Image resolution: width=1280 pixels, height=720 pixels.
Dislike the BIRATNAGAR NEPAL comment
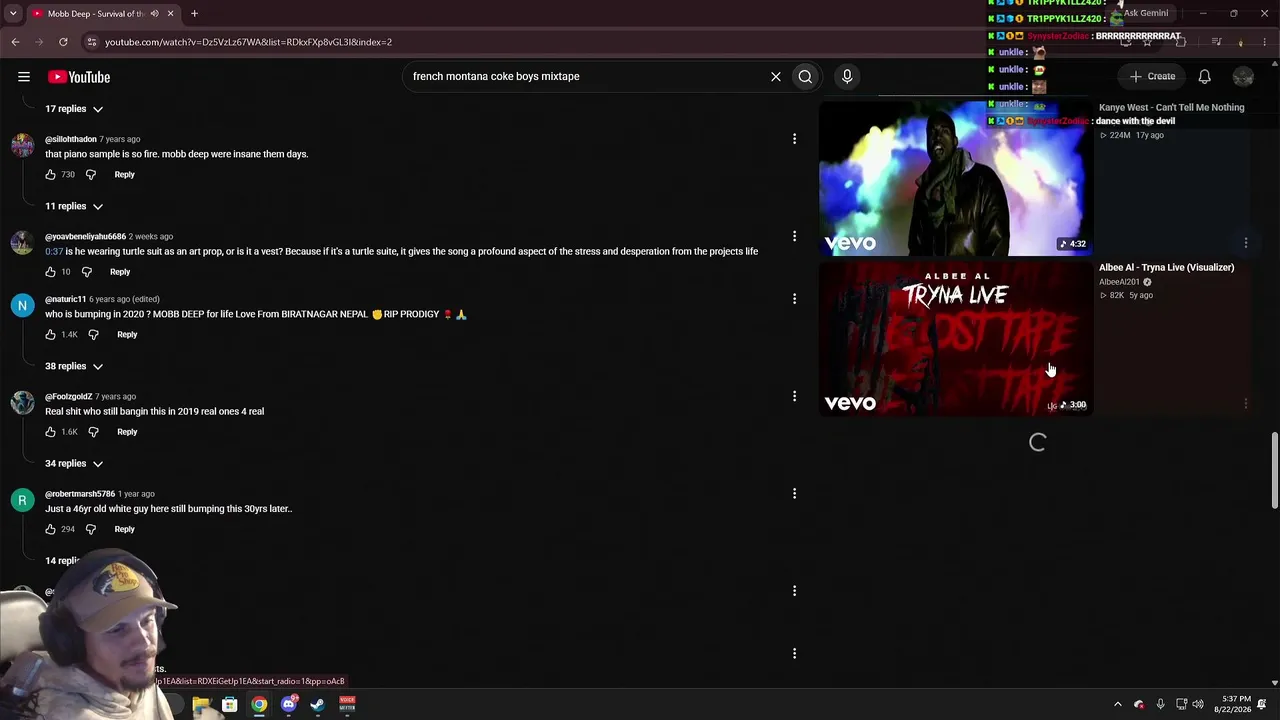point(93,335)
